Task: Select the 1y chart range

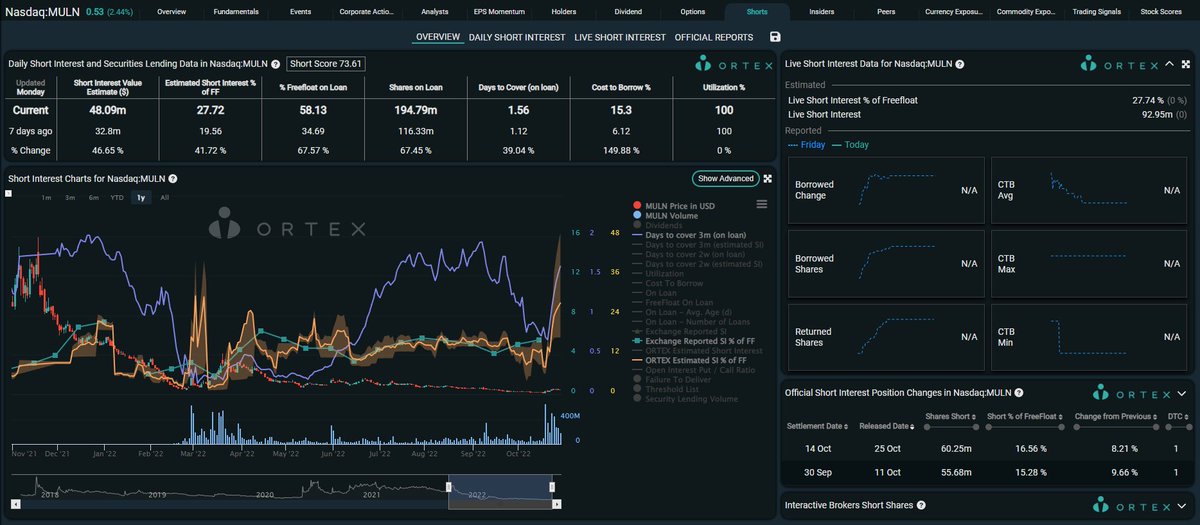Action: point(141,198)
